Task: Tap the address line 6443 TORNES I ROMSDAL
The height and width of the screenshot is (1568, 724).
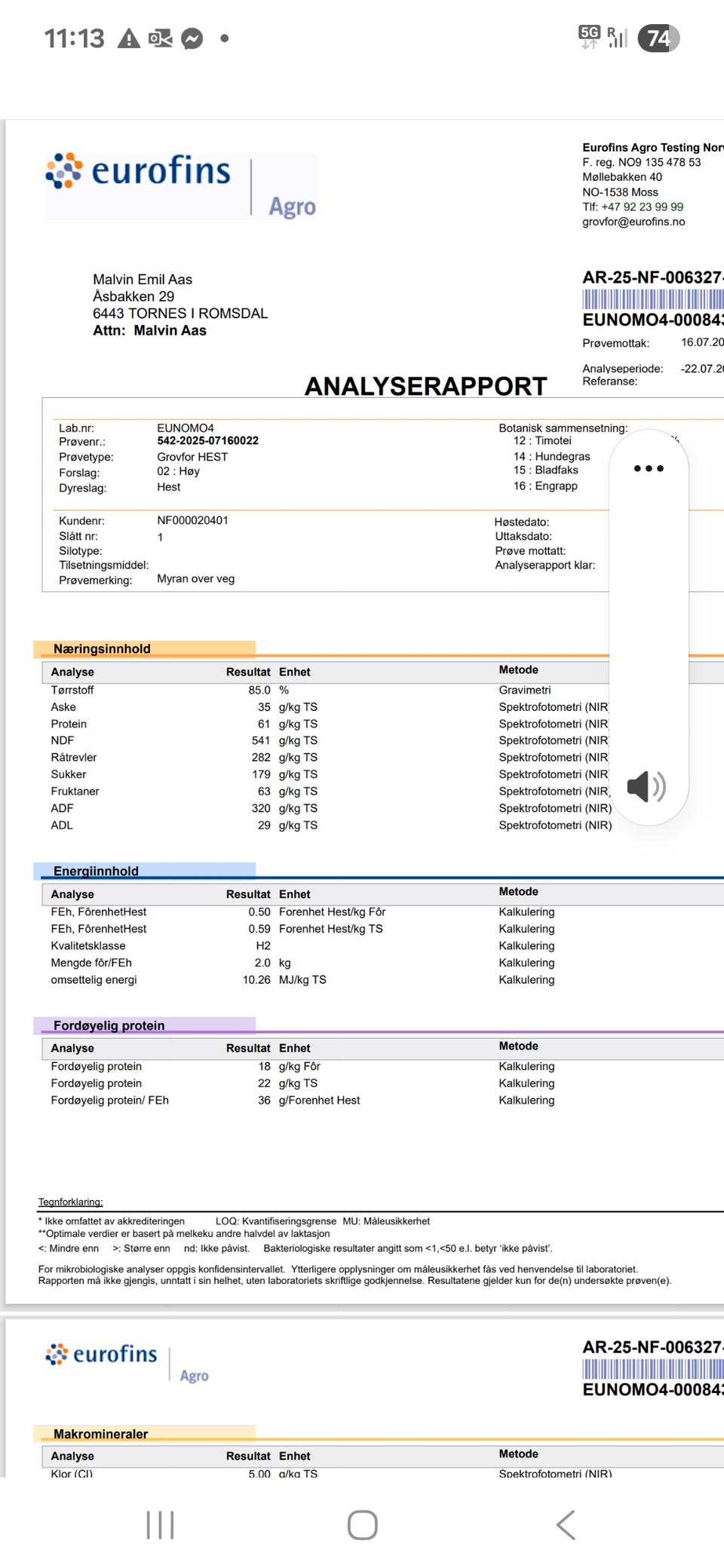Action: pos(180,313)
